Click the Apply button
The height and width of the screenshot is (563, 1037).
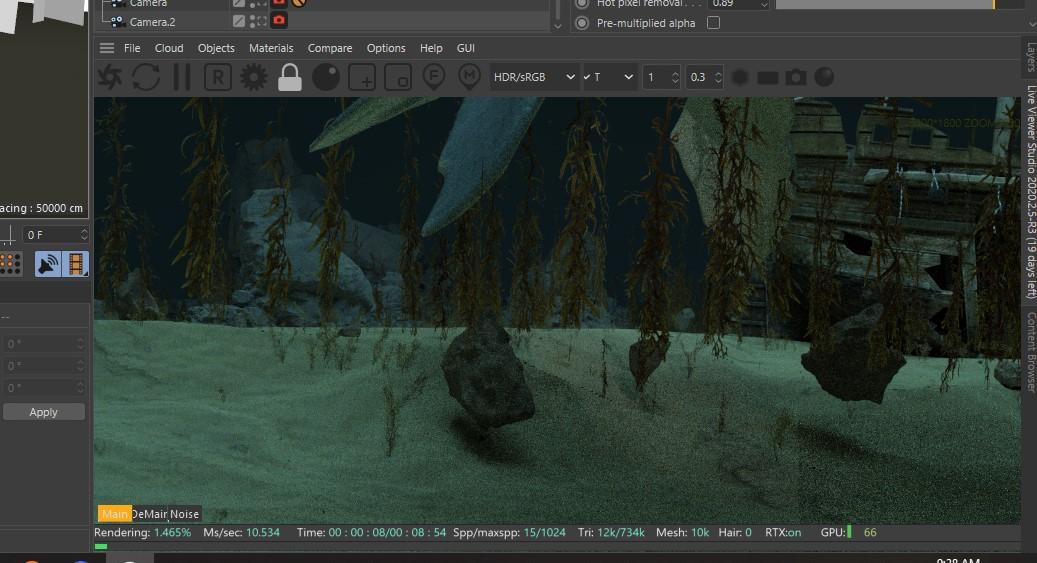(43, 412)
